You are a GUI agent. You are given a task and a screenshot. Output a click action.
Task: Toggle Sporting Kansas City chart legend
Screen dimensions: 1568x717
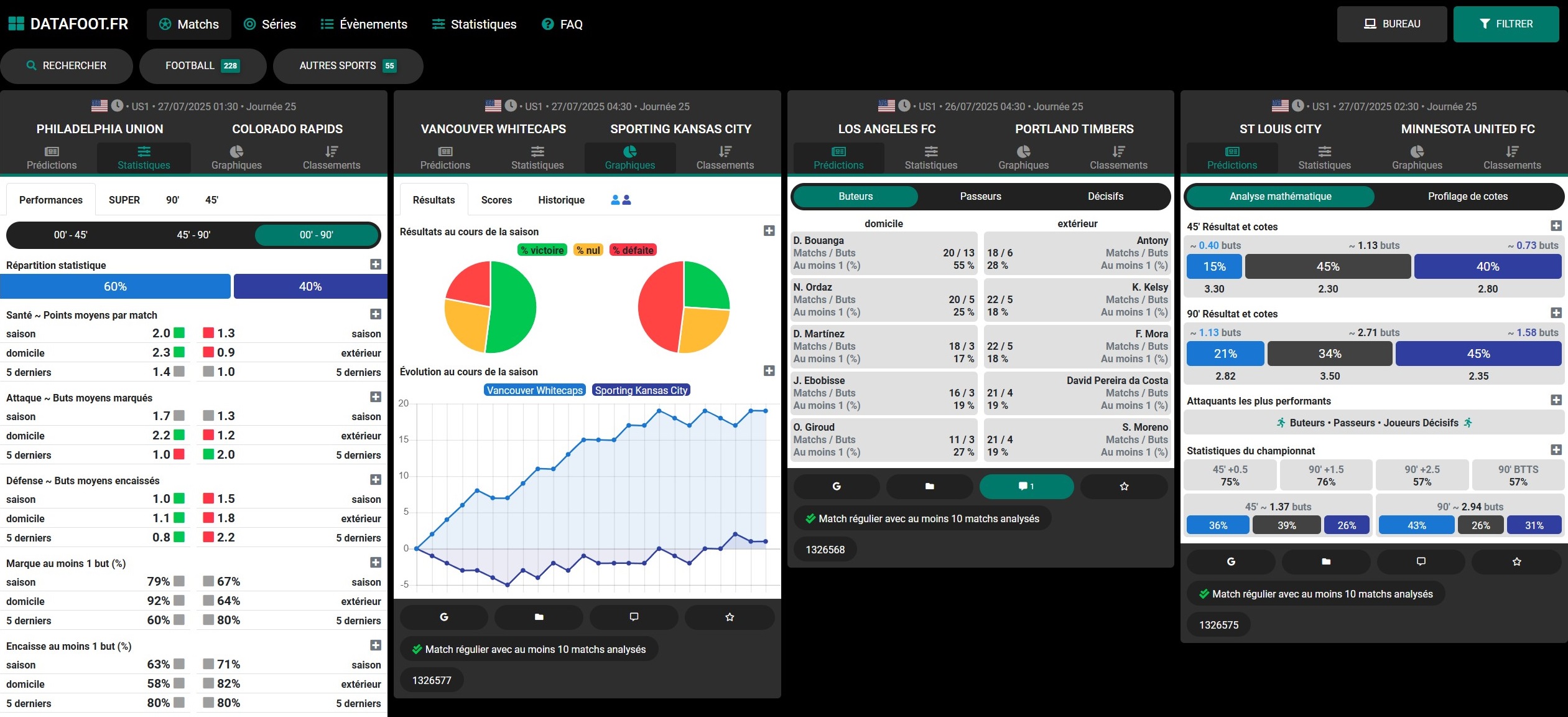[641, 390]
